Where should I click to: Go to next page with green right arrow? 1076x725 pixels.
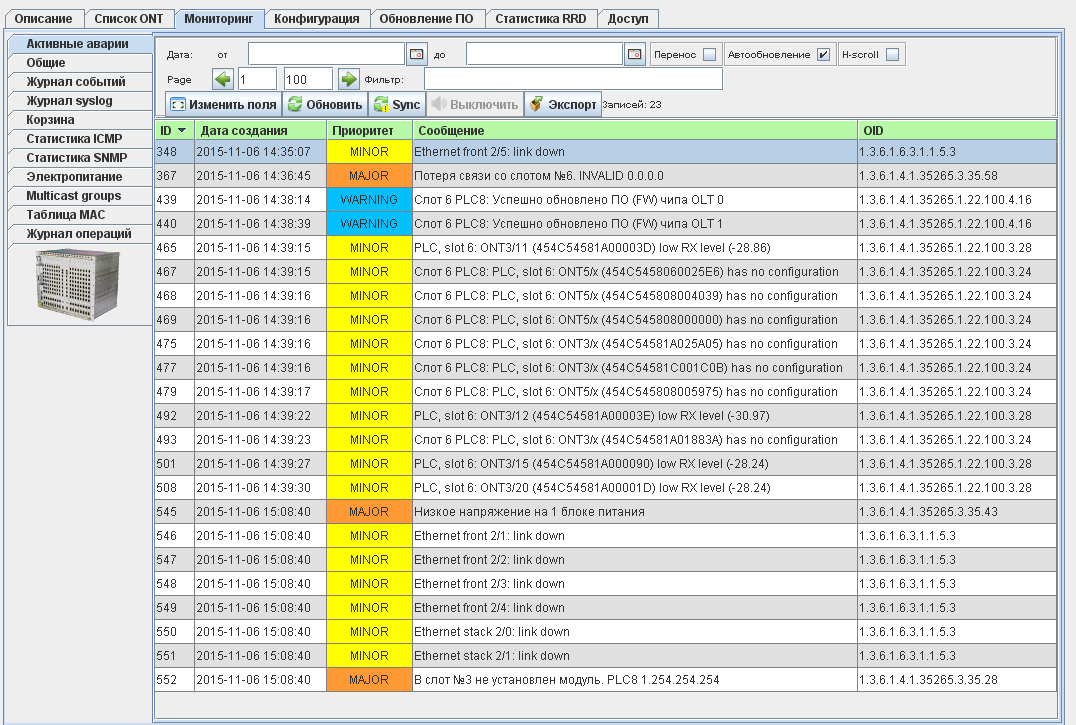point(348,79)
